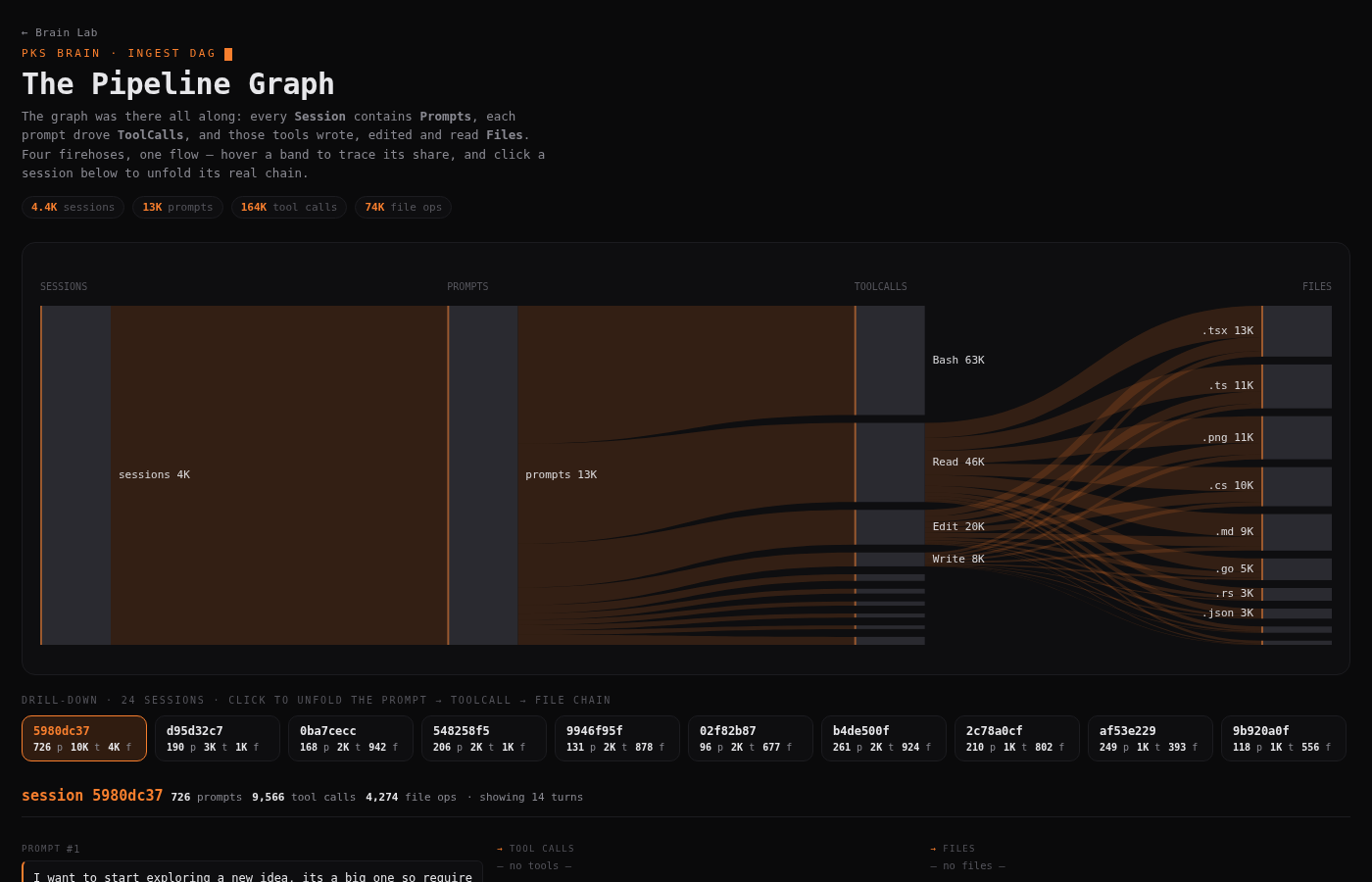Go back via the Brain Lab link
This screenshot has width=1372, height=882.
tap(60, 32)
